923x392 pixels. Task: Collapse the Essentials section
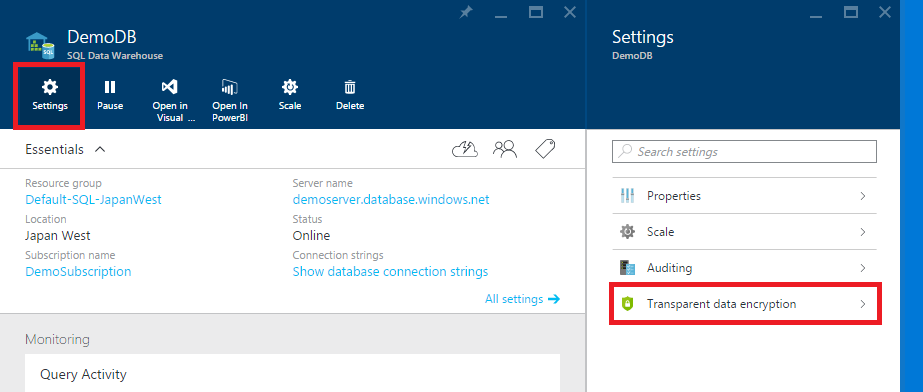100,150
